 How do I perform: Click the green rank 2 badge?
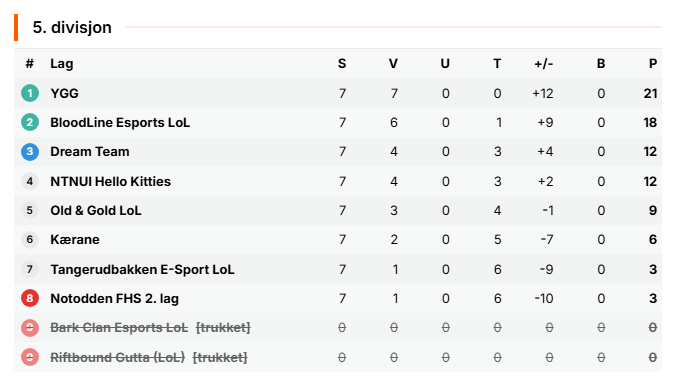(30, 122)
